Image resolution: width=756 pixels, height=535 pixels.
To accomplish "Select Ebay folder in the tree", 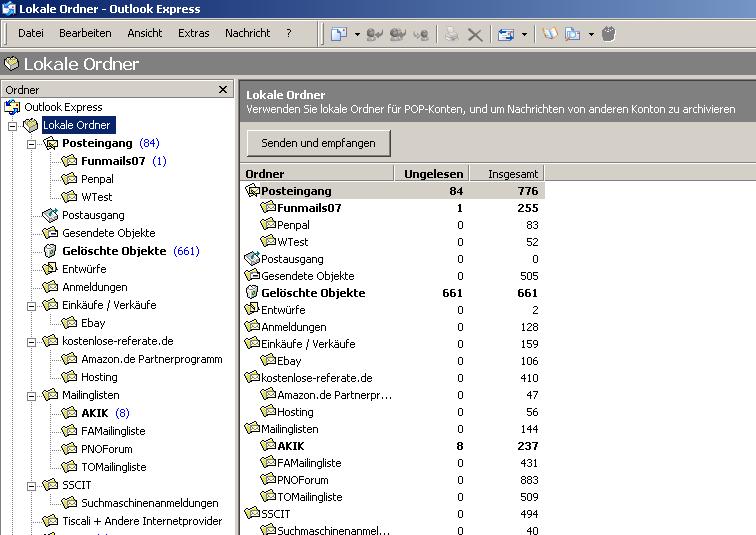I will (93, 323).
